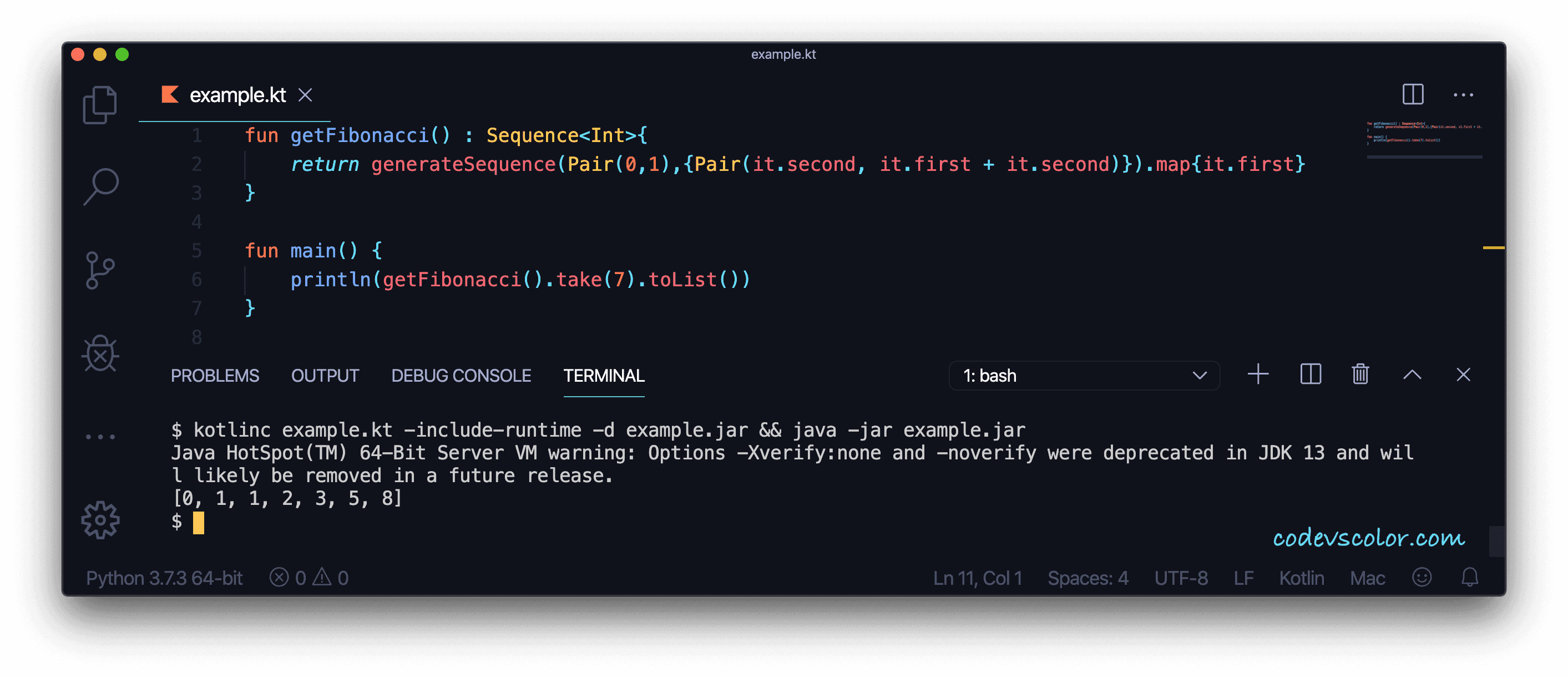The height and width of the screenshot is (678, 1568).
Task: Open the Debug bug icon in sidebar
Action: click(100, 353)
